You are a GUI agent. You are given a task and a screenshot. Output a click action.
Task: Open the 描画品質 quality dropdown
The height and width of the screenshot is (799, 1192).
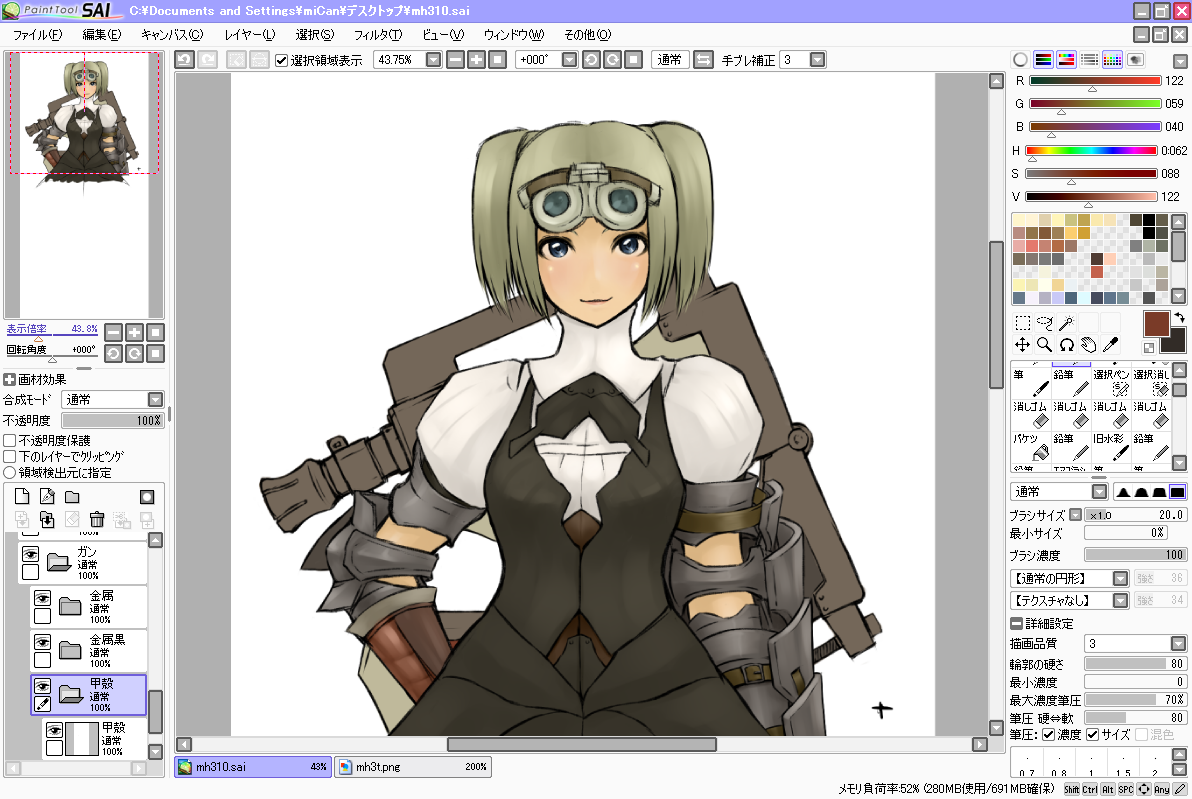pyautogui.click(x=1178, y=644)
